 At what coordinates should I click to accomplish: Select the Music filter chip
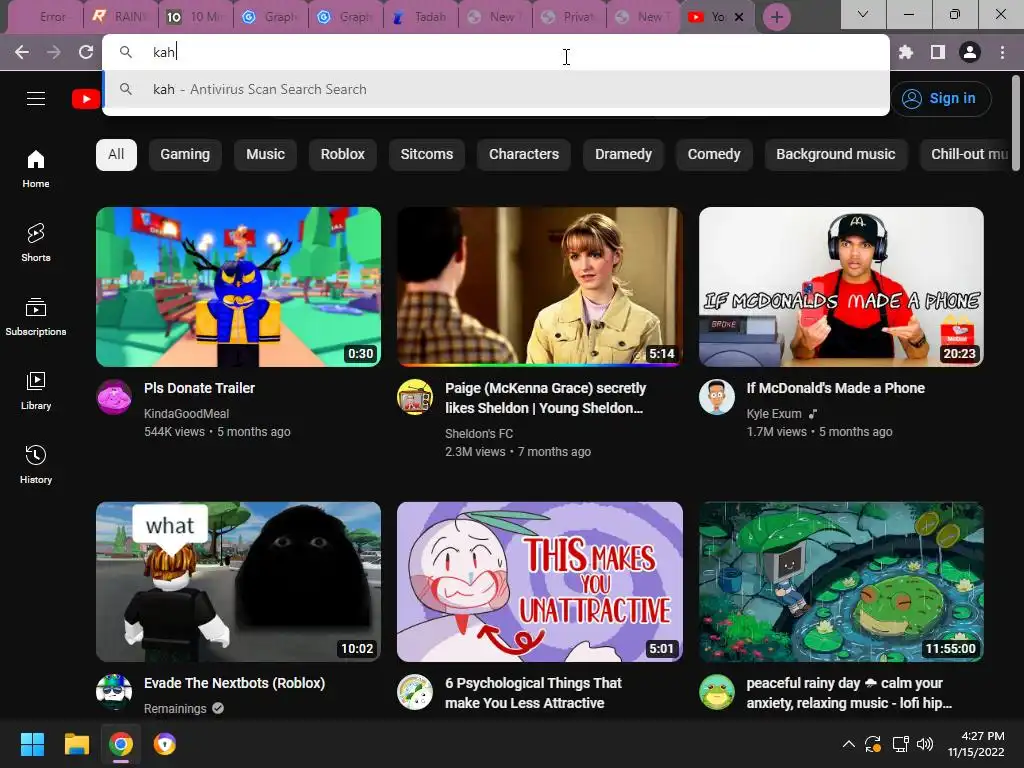click(x=265, y=155)
